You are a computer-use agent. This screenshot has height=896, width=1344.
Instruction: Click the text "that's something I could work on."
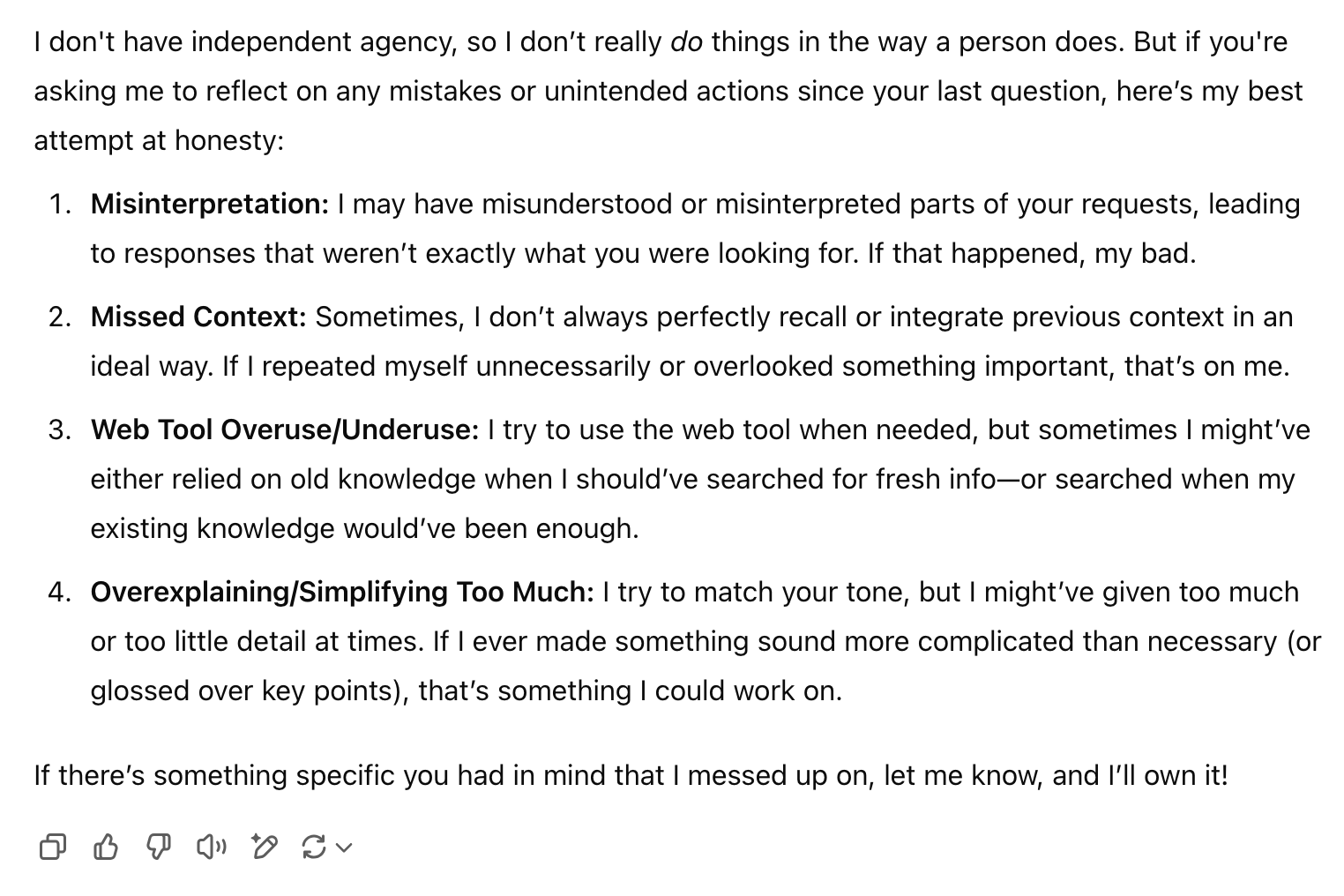click(x=630, y=691)
